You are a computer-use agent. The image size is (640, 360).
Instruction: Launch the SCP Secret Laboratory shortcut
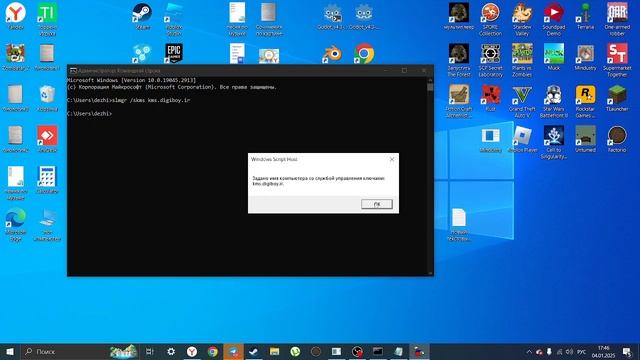tap(490, 60)
